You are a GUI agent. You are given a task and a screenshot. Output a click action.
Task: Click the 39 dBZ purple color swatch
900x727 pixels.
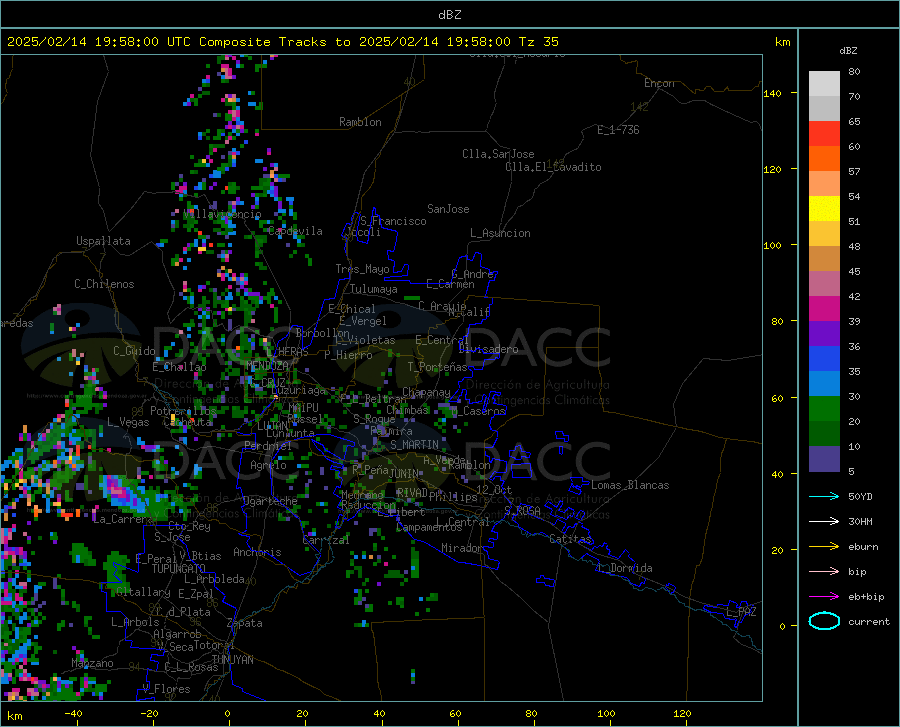(824, 334)
